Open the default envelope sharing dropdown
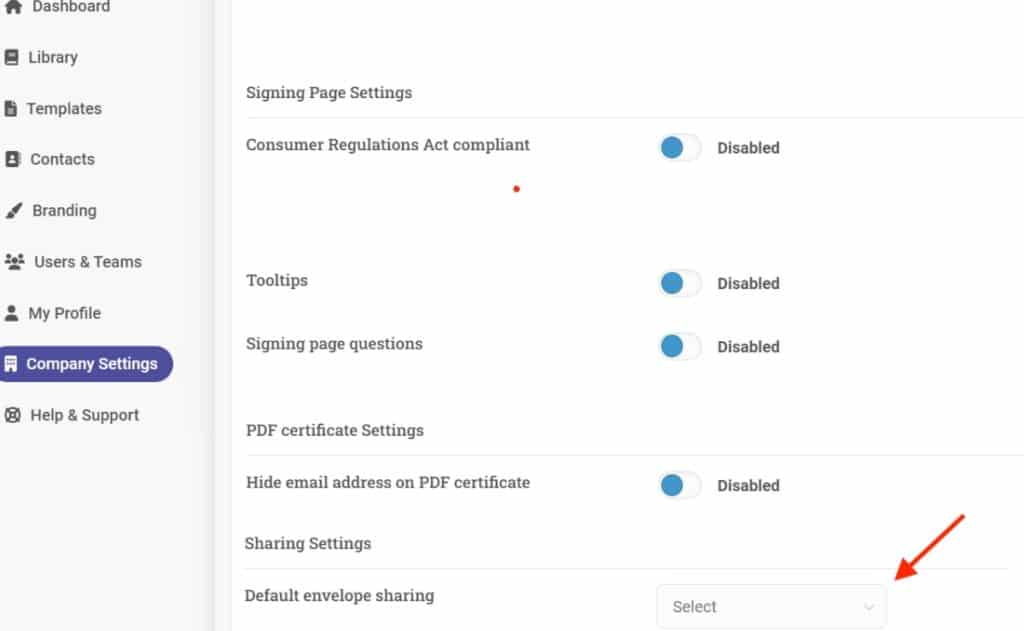 (770, 606)
